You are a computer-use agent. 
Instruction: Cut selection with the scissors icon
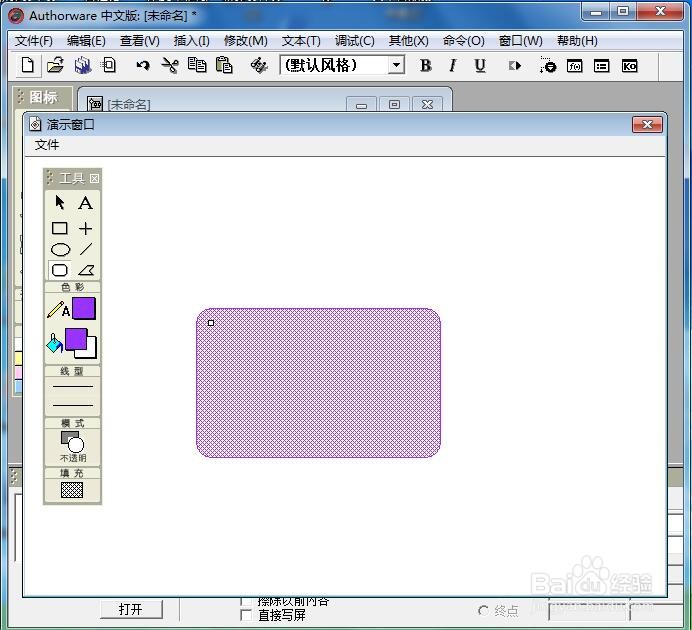pos(170,65)
